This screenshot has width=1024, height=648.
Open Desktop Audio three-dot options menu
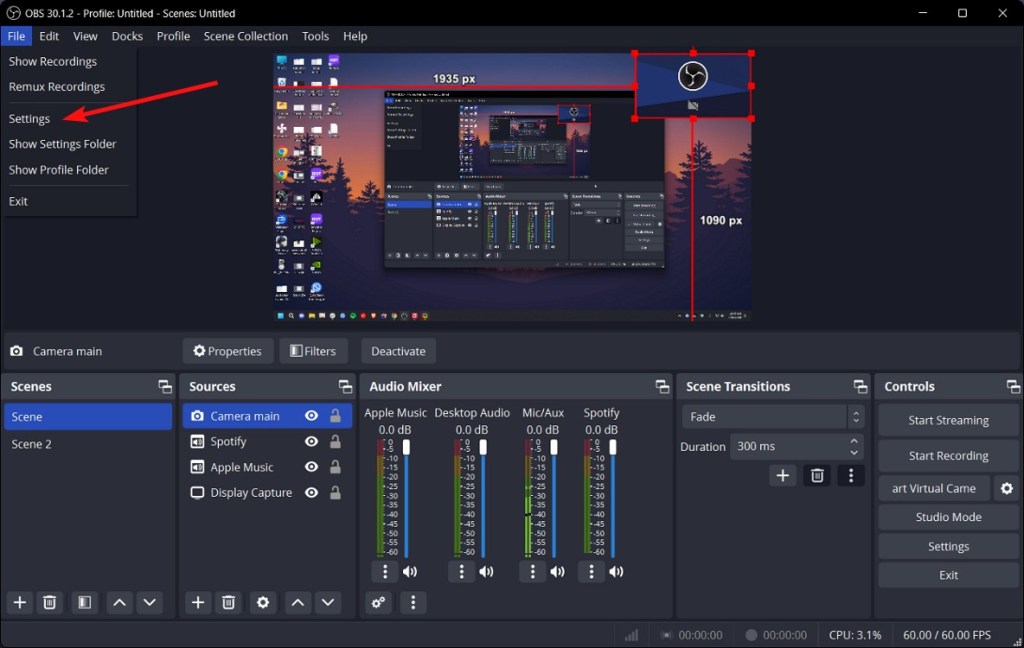pos(461,572)
